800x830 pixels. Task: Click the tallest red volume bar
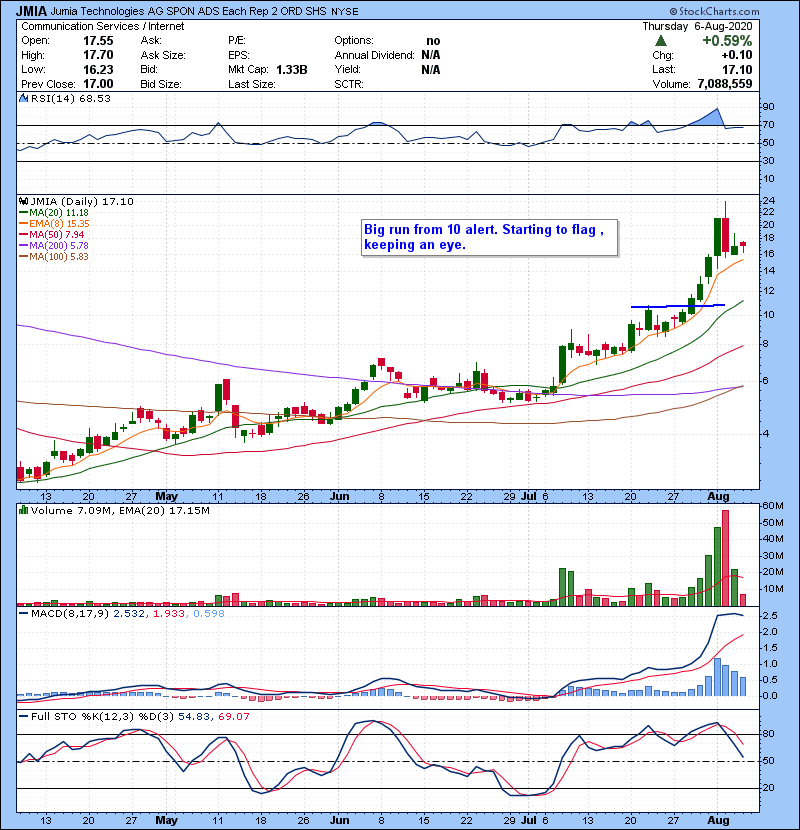click(725, 558)
